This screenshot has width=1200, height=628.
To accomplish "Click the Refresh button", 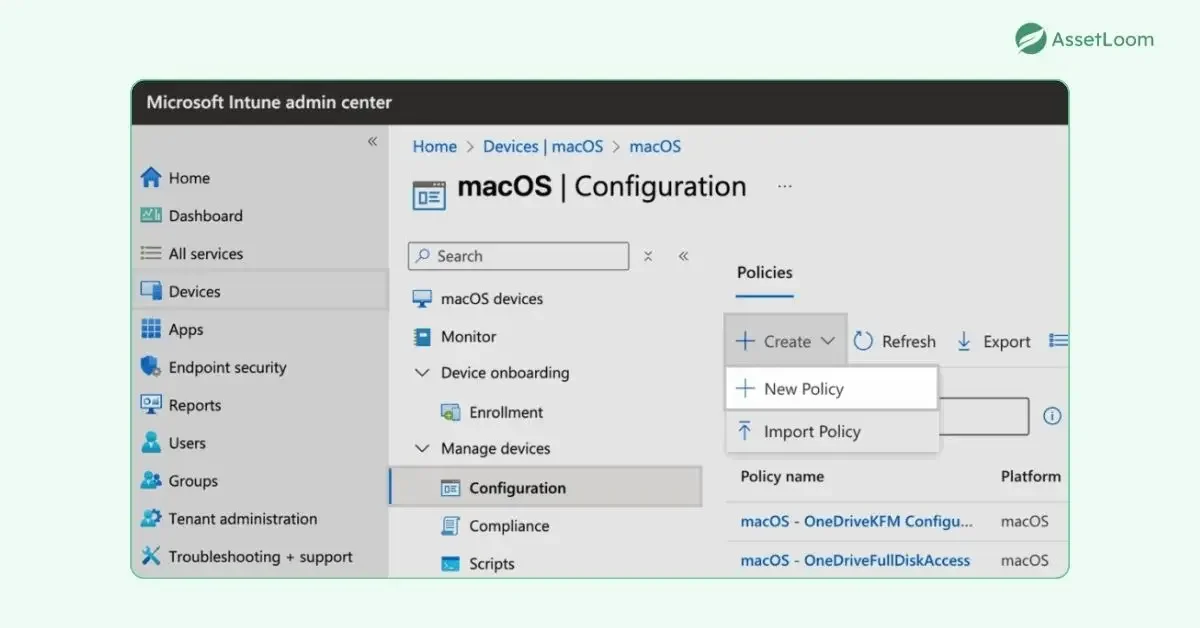I will click(x=895, y=341).
